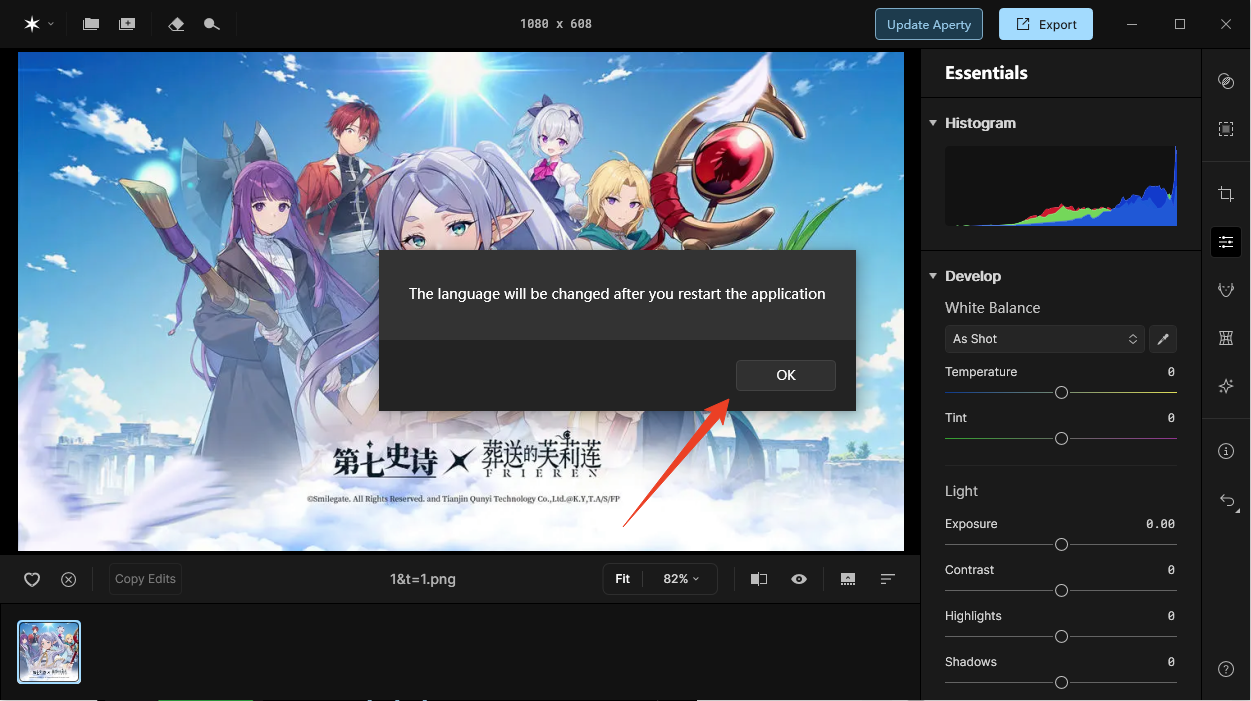Screen dimensions: 1251x701
Task: Open the Crop tool in right sidebar
Action: point(1226,194)
